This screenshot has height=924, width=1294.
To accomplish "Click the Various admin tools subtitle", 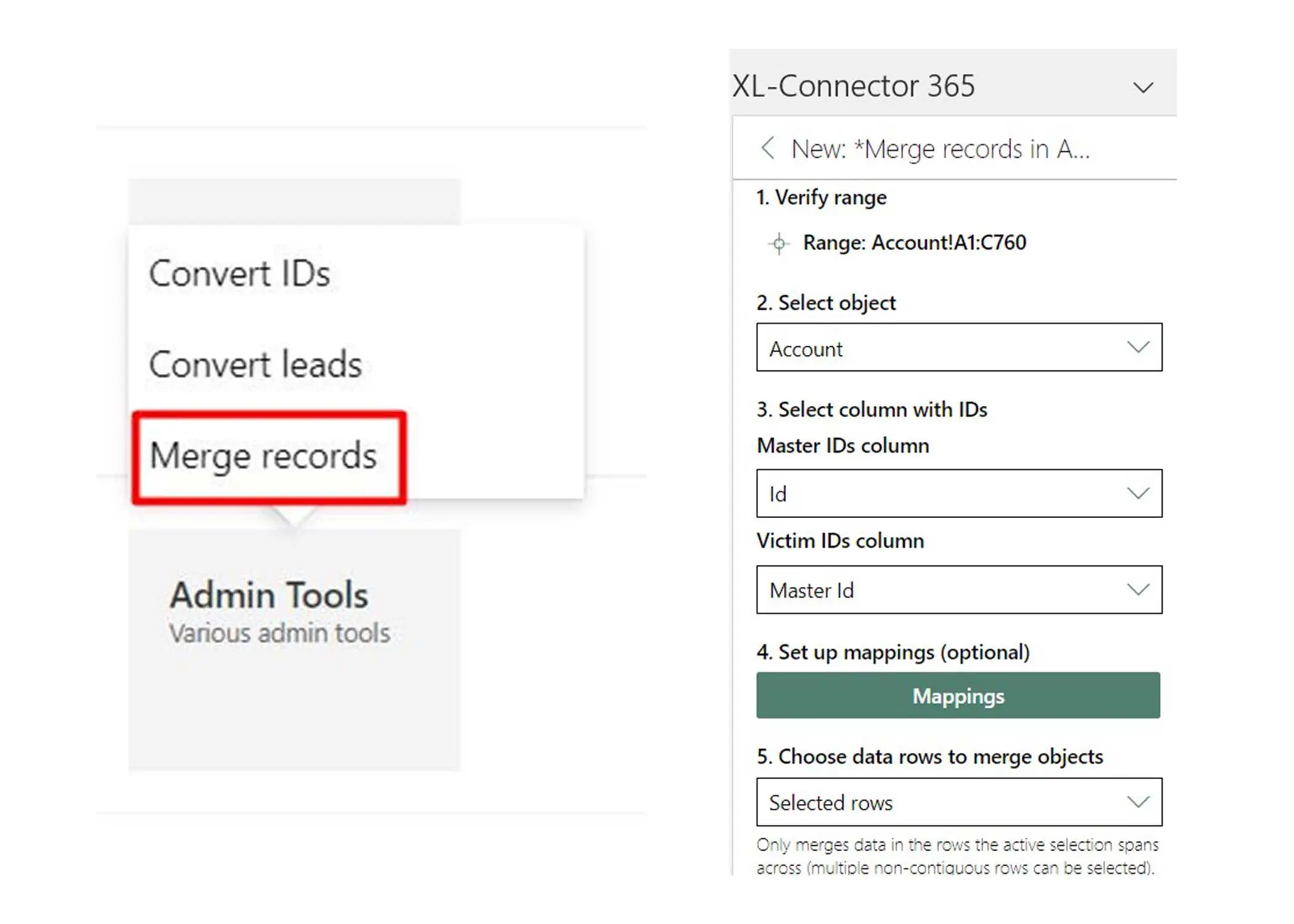I will pos(280,634).
